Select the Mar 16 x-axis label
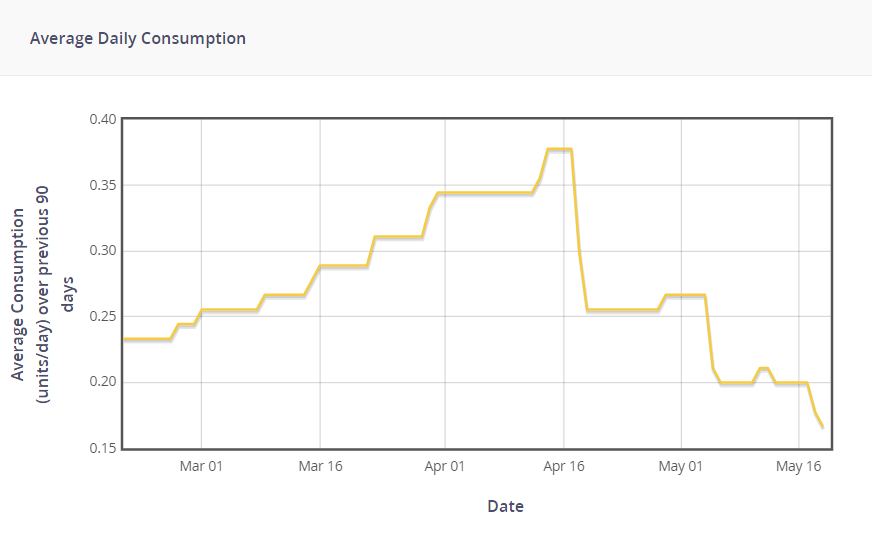The height and width of the screenshot is (536, 872). 320,466
